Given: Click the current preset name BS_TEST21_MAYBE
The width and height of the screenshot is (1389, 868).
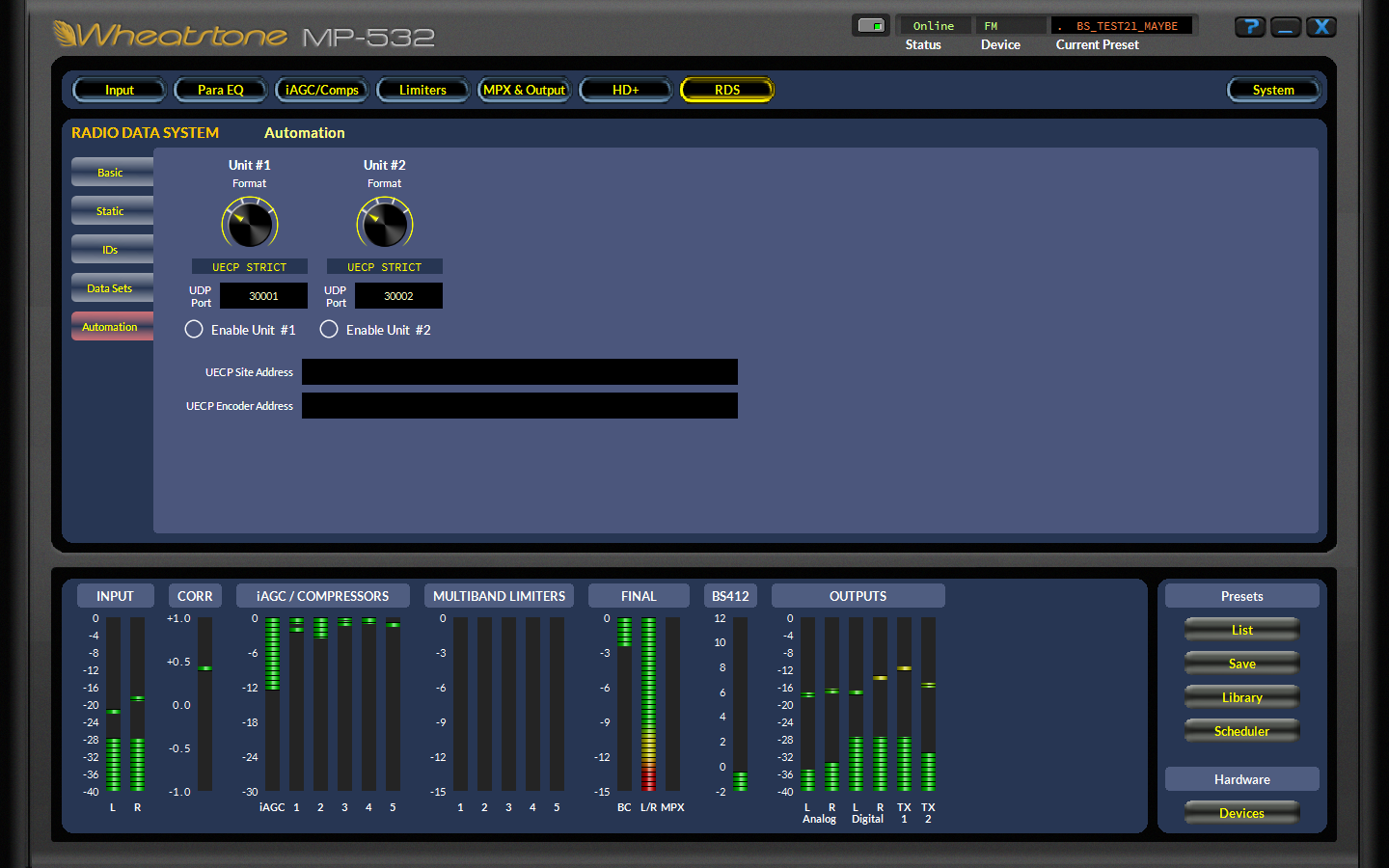Looking at the screenshot, I should point(1123,26).
